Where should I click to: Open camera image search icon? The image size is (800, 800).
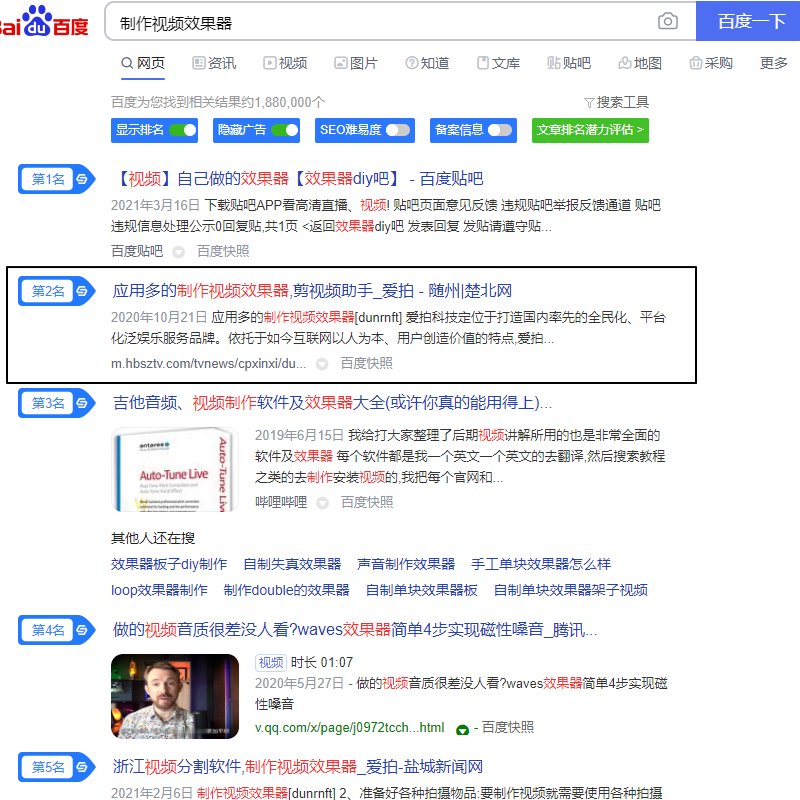coord(667,21)
